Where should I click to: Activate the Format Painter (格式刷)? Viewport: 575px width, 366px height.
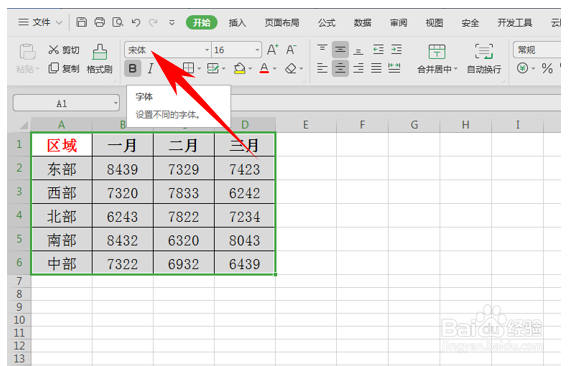[99, 59]
